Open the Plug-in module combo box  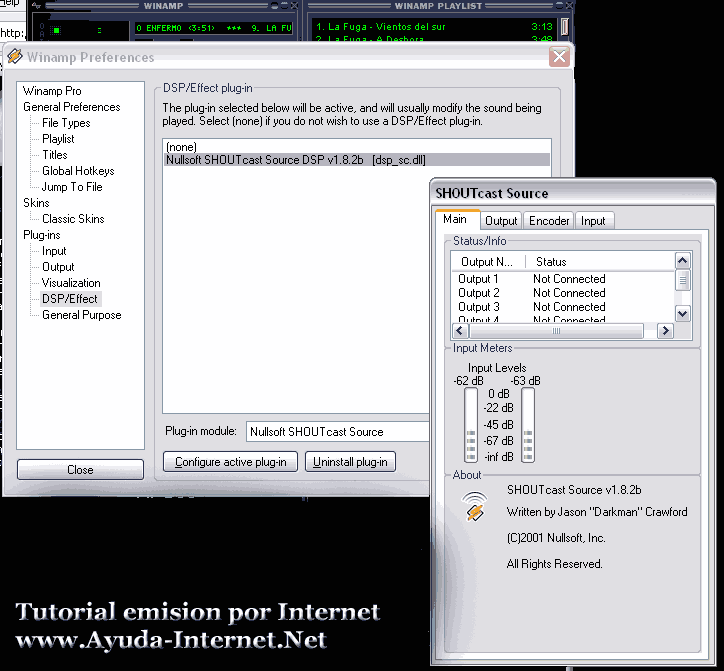[338, 432]
